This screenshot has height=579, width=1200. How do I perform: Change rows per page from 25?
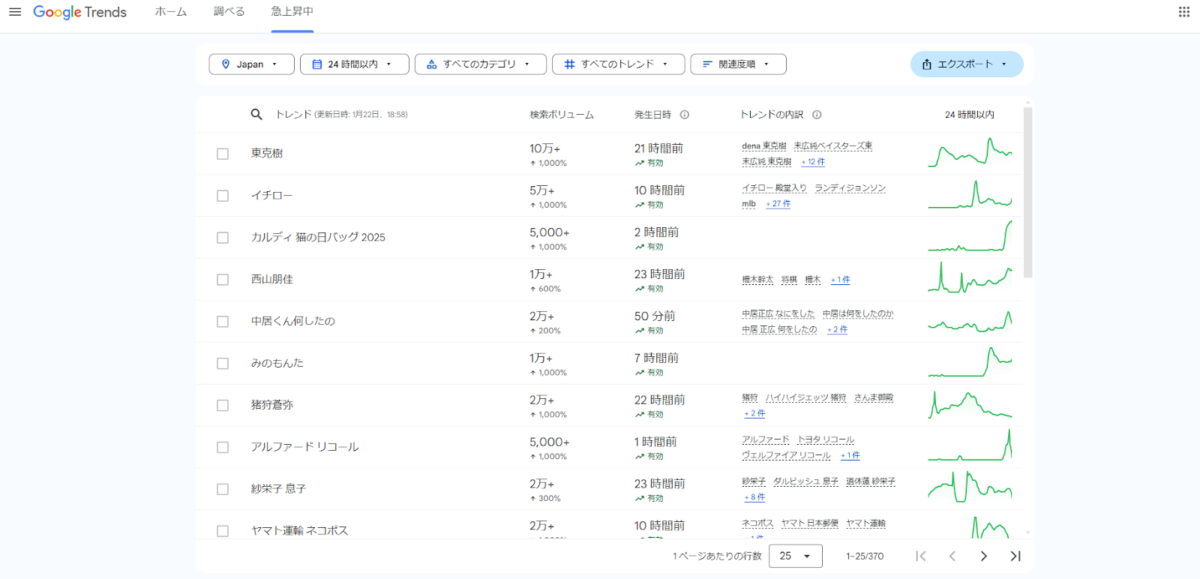795,556
